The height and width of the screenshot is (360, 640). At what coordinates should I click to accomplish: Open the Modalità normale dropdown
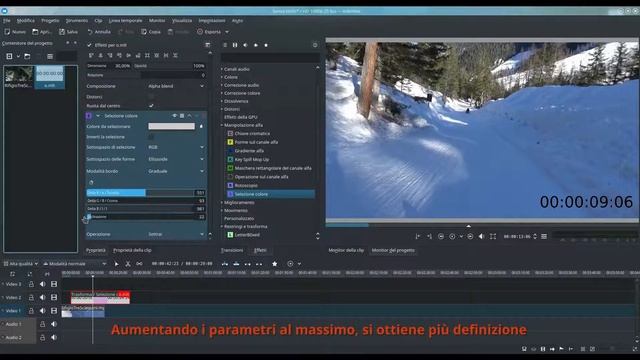coord(74,264)
